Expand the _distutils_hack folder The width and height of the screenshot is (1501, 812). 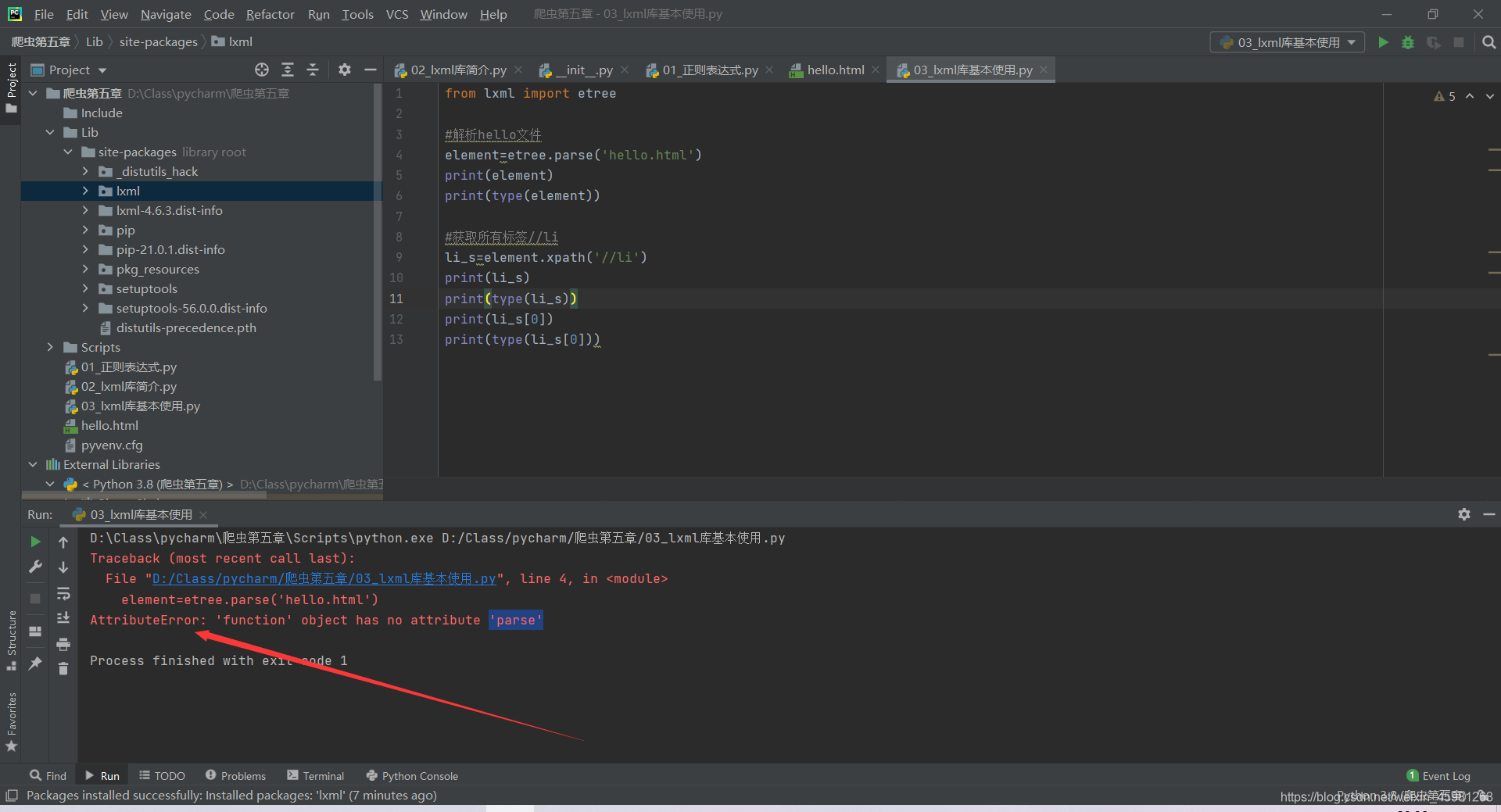85,171
